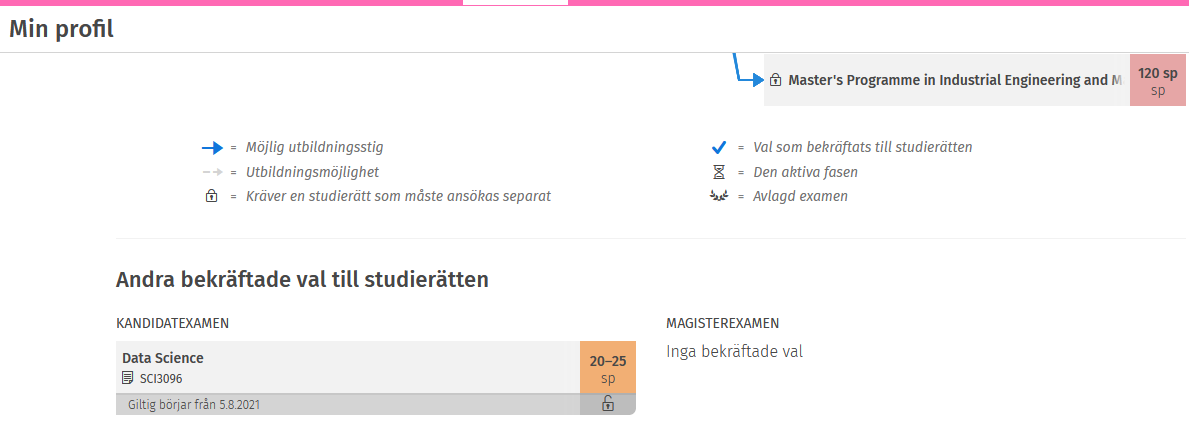Click the open padlock icon under Data Science credits
This screenshot has width=1189, height=439.
click(607, 404)
